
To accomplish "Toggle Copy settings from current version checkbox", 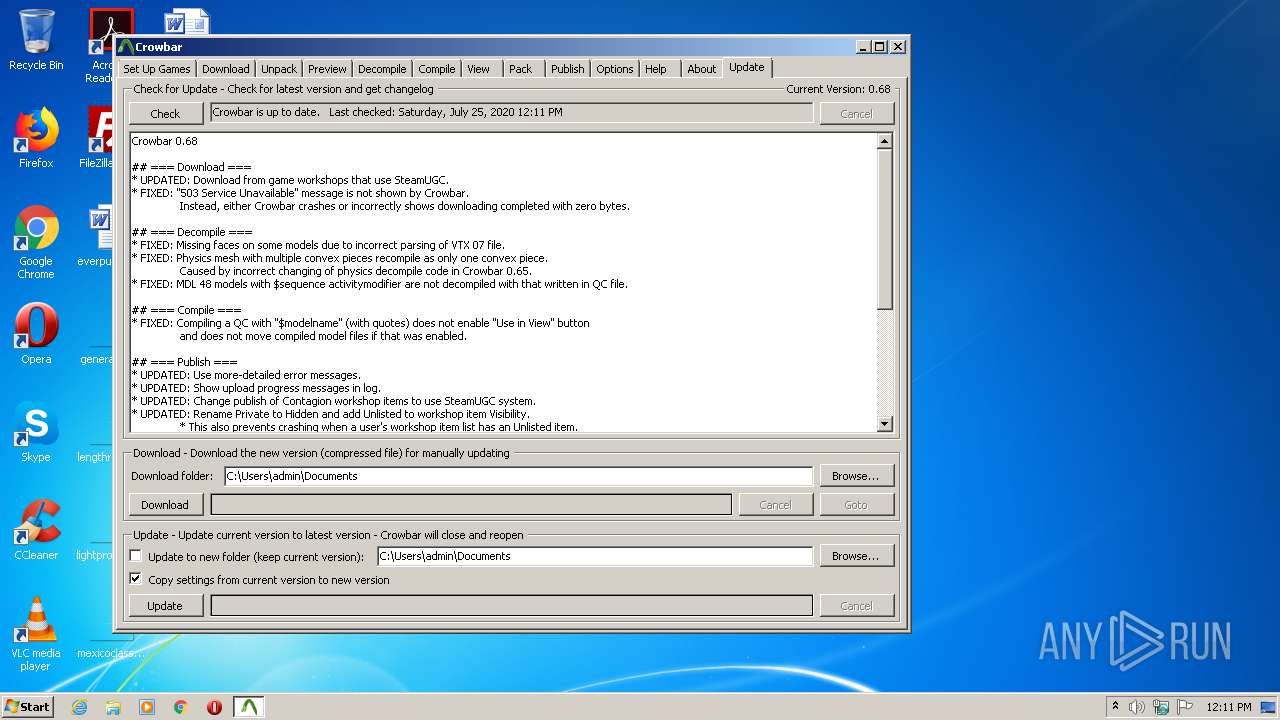I will (136, 579).
